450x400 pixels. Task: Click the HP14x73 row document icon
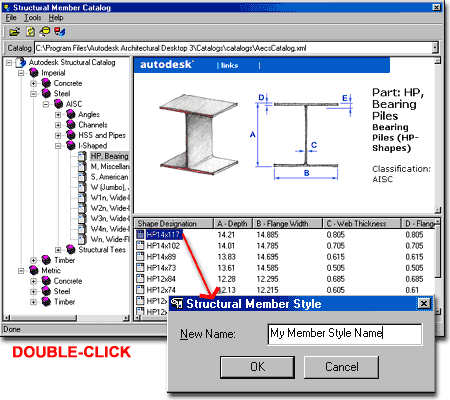140,268
